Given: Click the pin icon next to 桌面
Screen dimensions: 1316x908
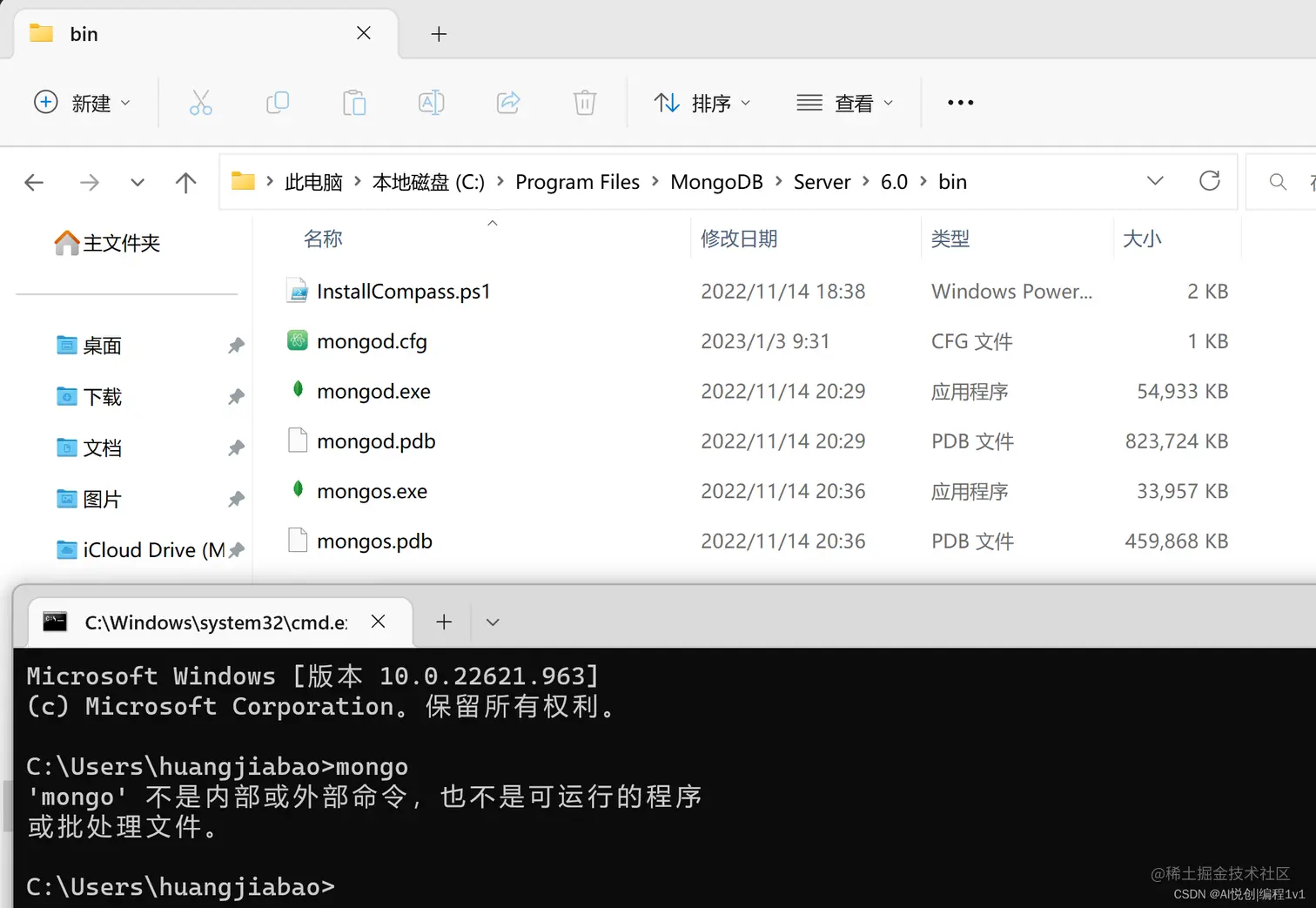Looking at the screenshot, I should click(236, 346).
